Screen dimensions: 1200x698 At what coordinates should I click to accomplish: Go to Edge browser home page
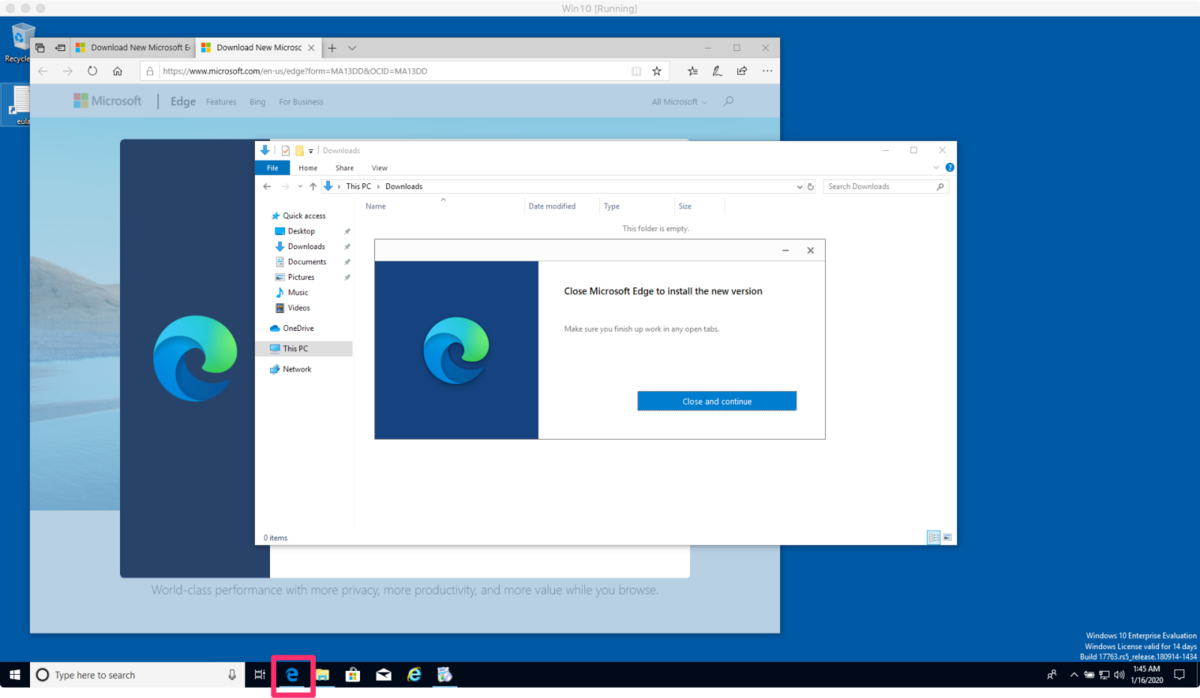coord(118,71)
